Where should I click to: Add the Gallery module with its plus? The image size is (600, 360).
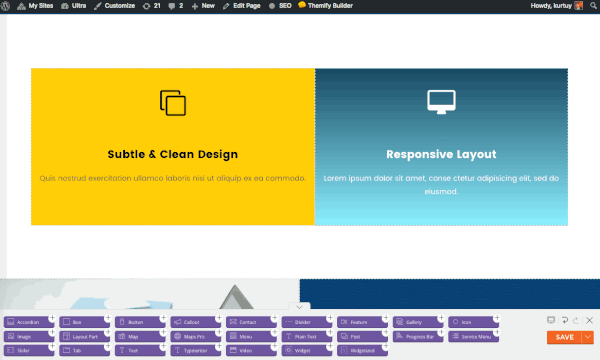441,318
